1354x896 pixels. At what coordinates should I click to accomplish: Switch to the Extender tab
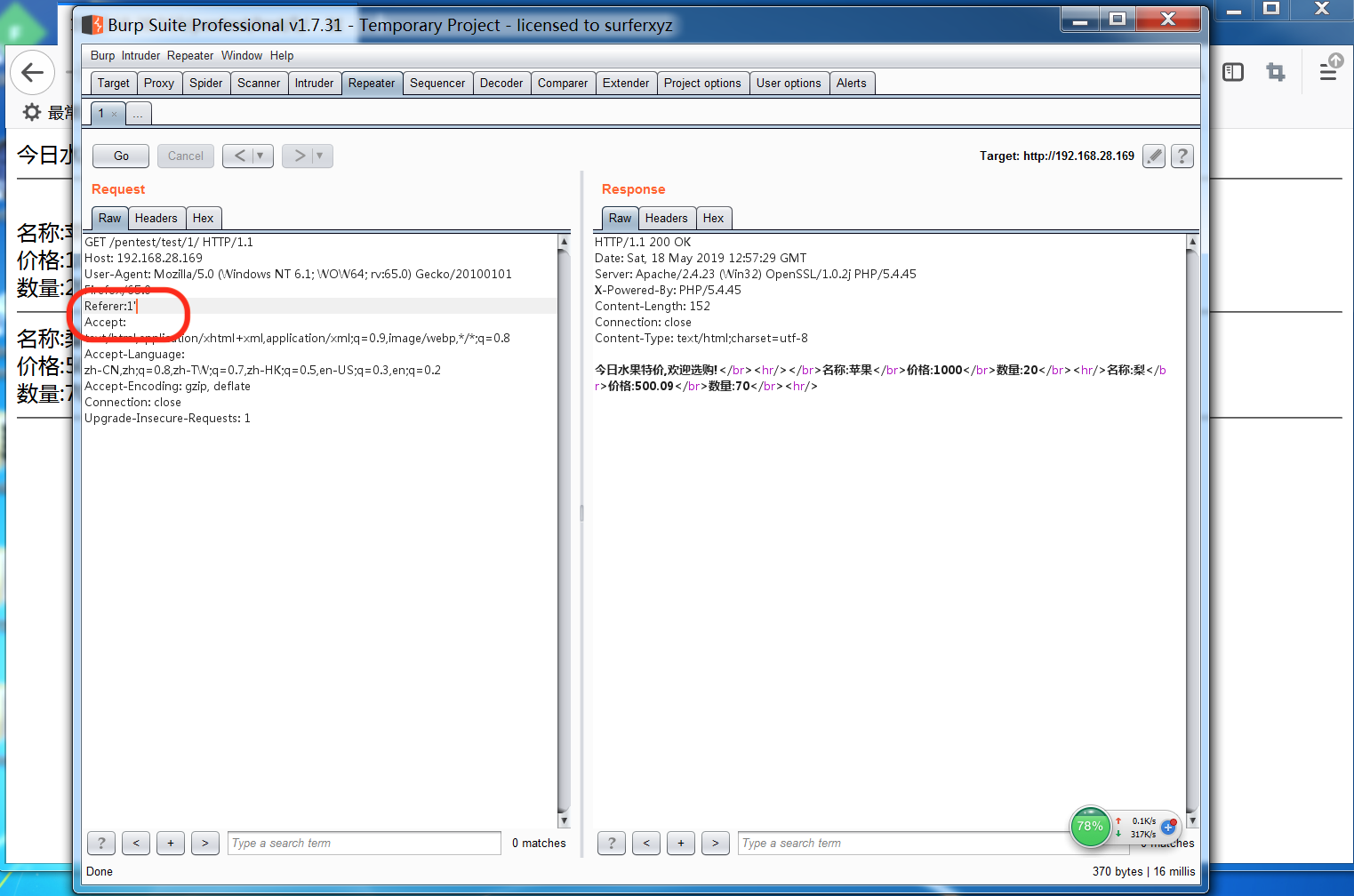point(626,83)
